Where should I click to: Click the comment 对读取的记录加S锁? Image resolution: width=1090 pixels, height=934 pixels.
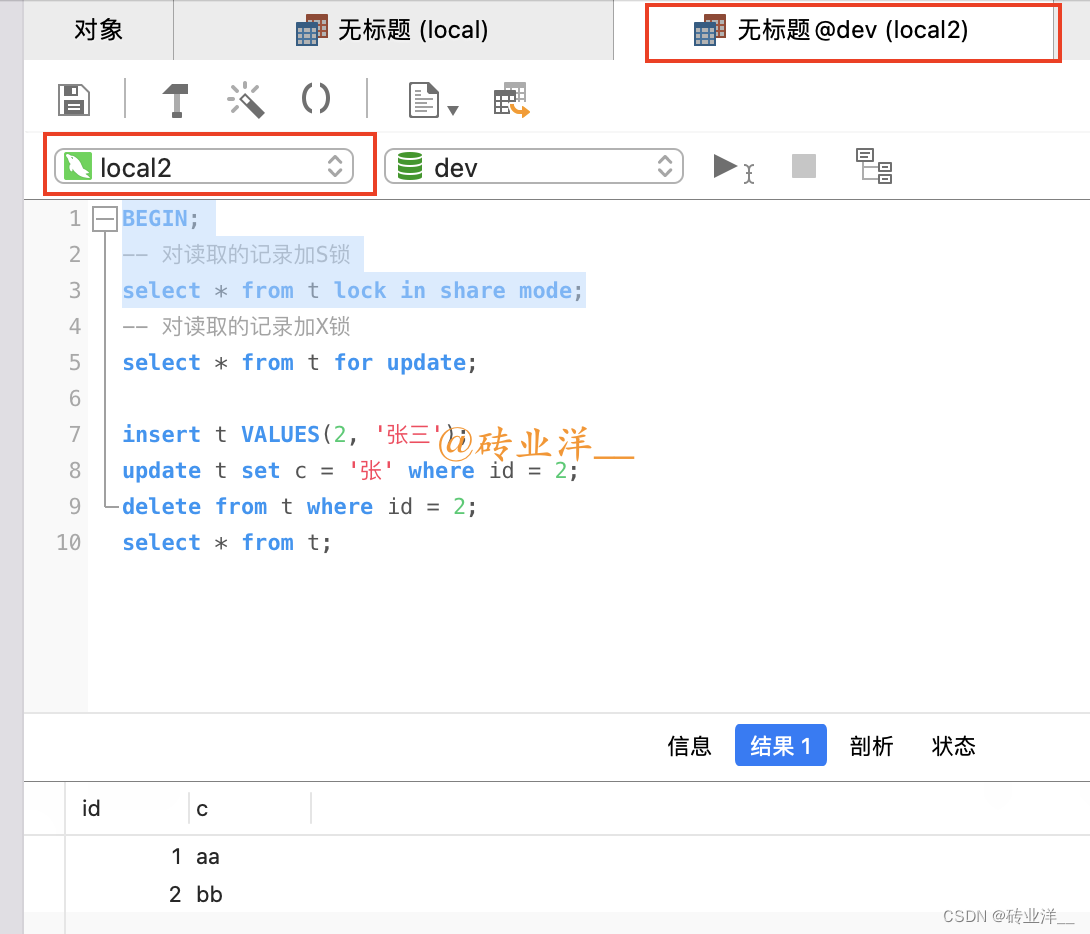[236, 254]
